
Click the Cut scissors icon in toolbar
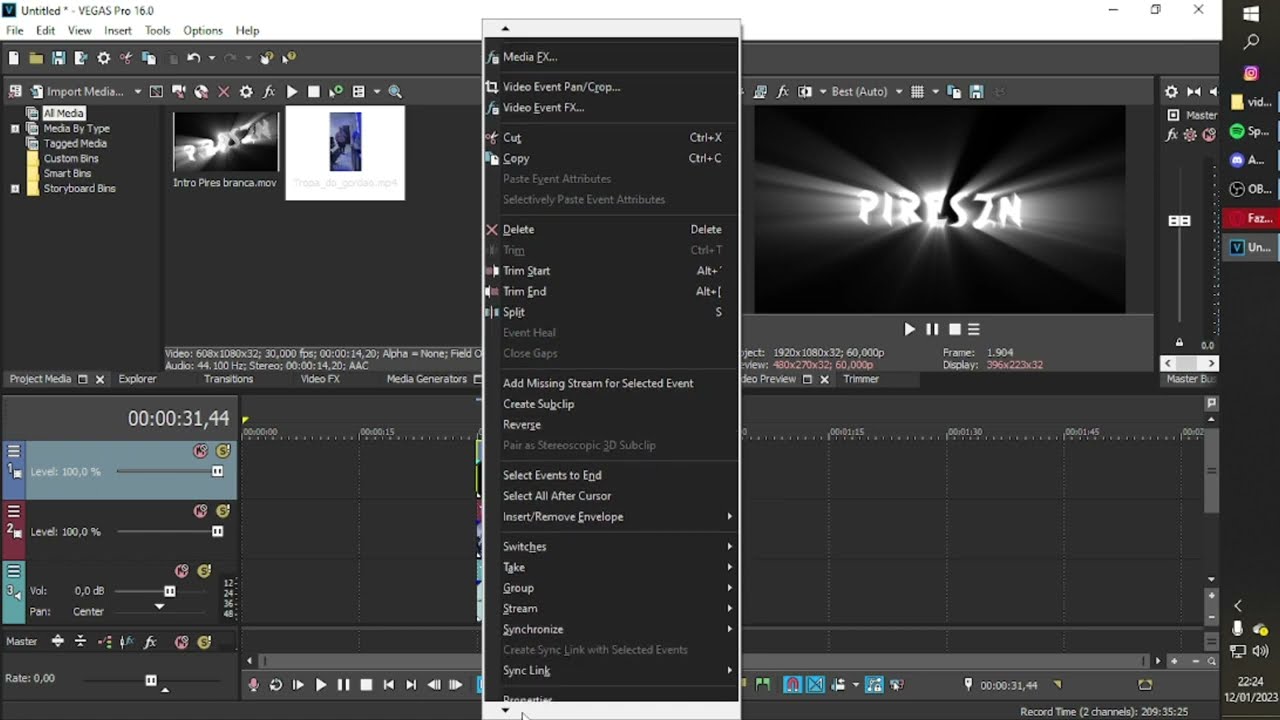click(126, 58)
